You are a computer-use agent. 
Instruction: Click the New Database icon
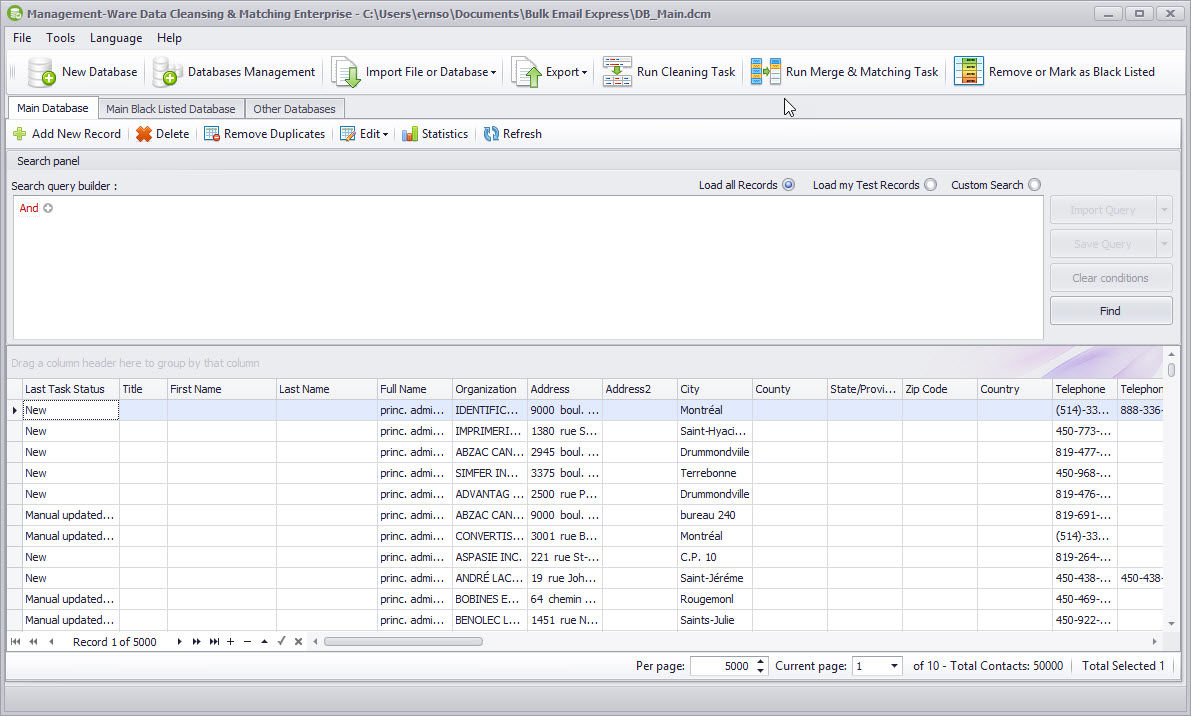coord(41,72)
